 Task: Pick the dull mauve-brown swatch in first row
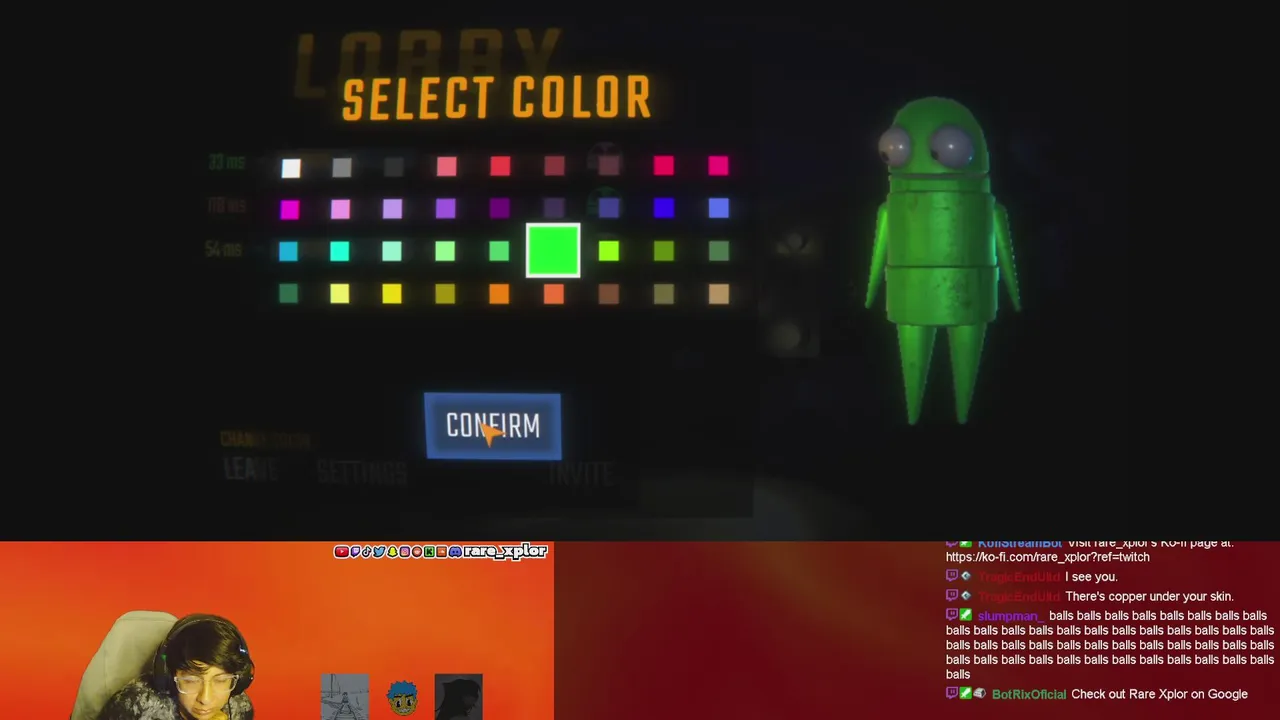609,166
